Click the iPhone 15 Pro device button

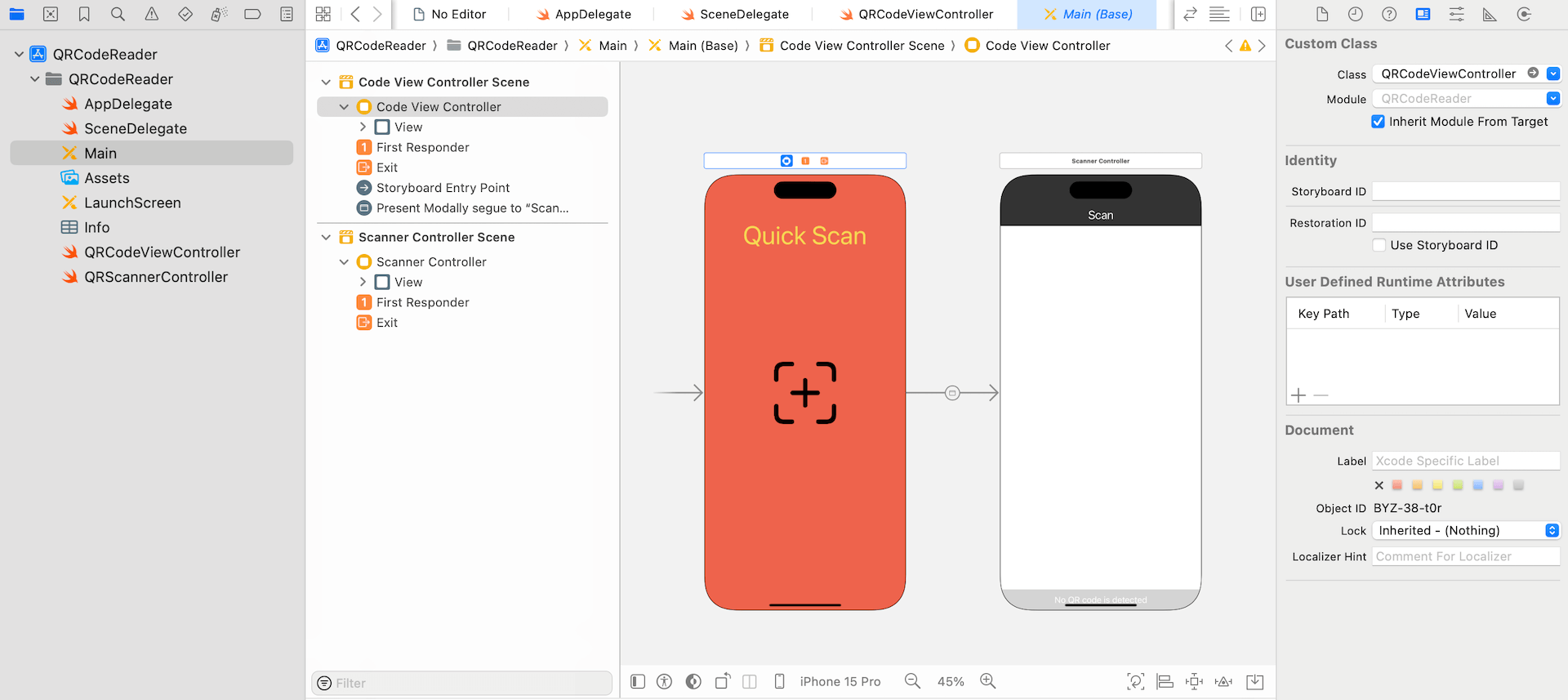coord(840,681)
